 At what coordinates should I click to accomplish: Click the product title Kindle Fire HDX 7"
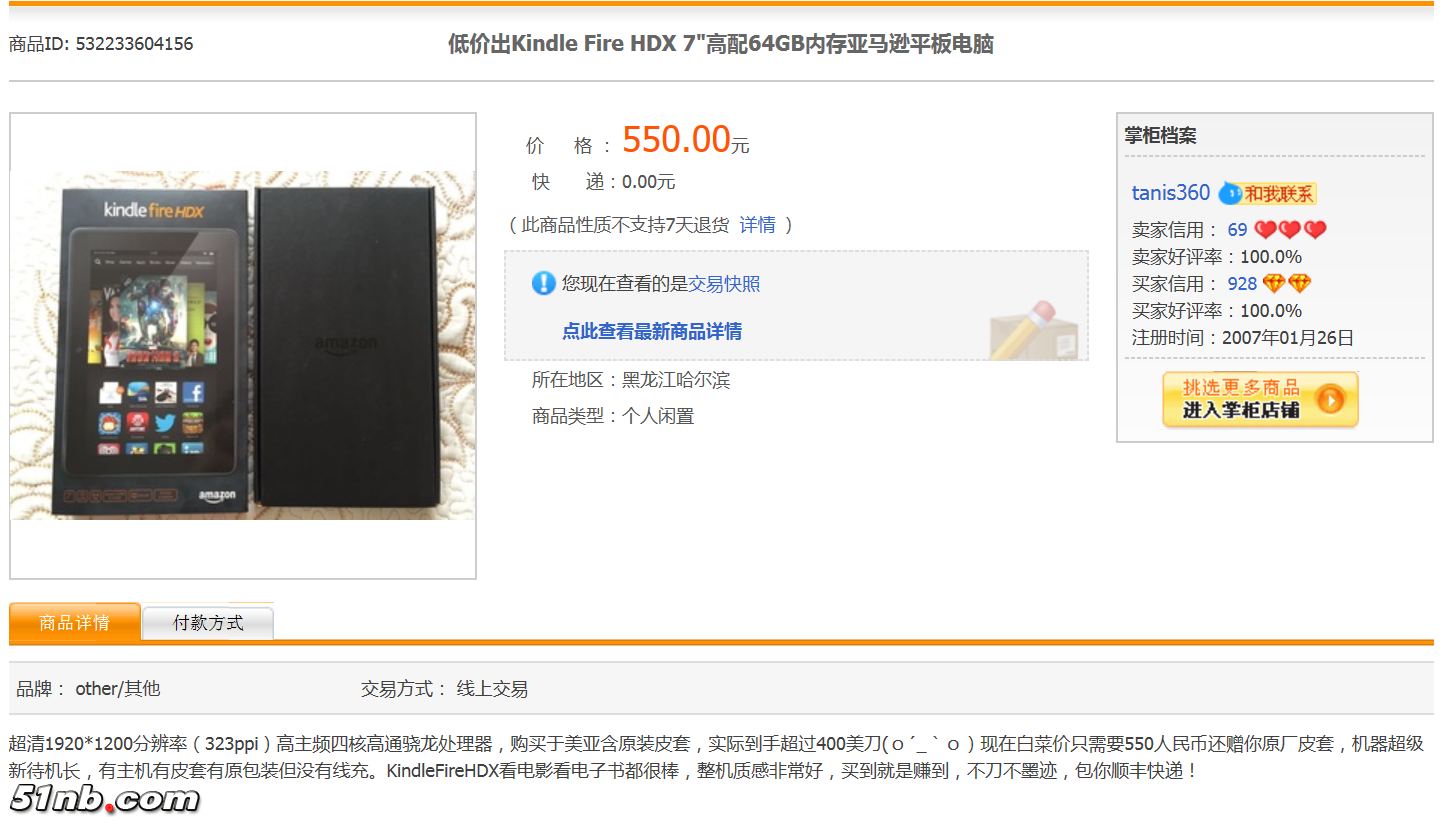(x=720, y=44)
